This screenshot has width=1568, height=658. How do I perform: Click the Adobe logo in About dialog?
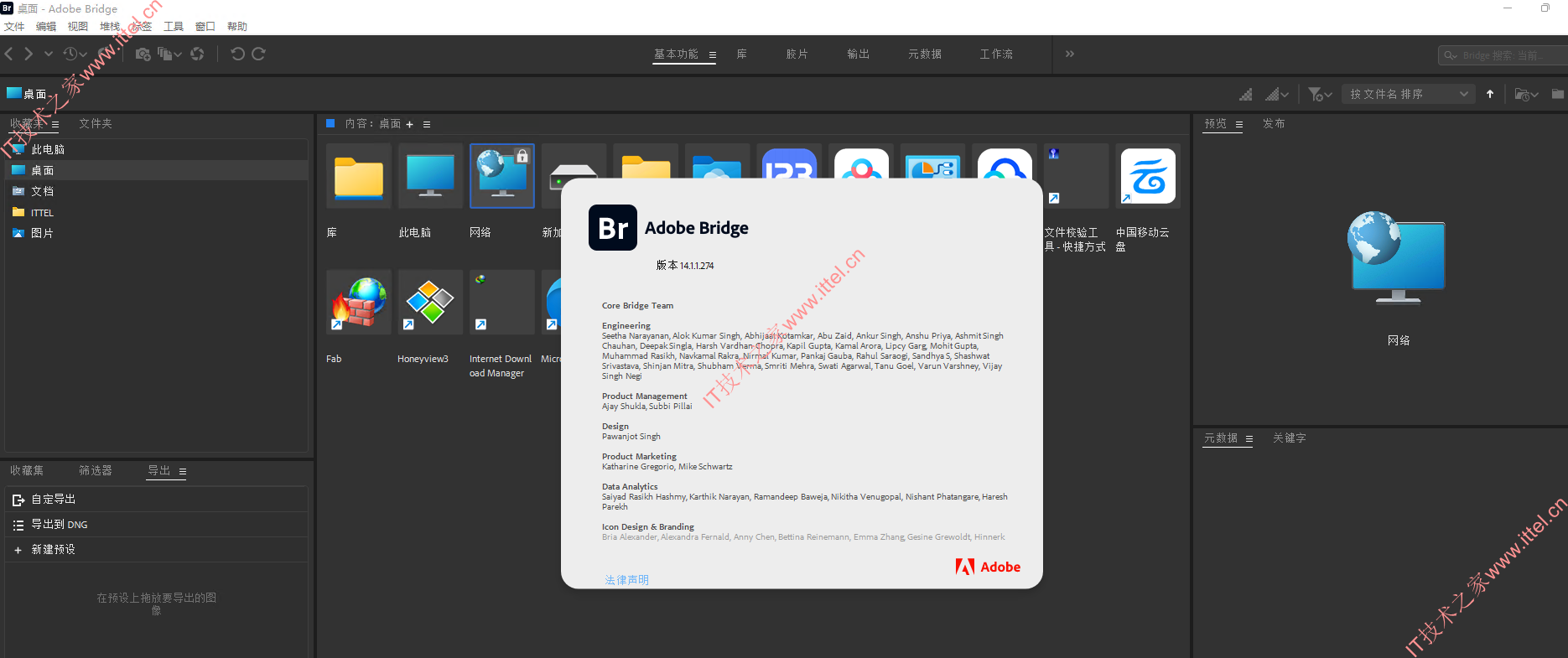pos(988,567)
